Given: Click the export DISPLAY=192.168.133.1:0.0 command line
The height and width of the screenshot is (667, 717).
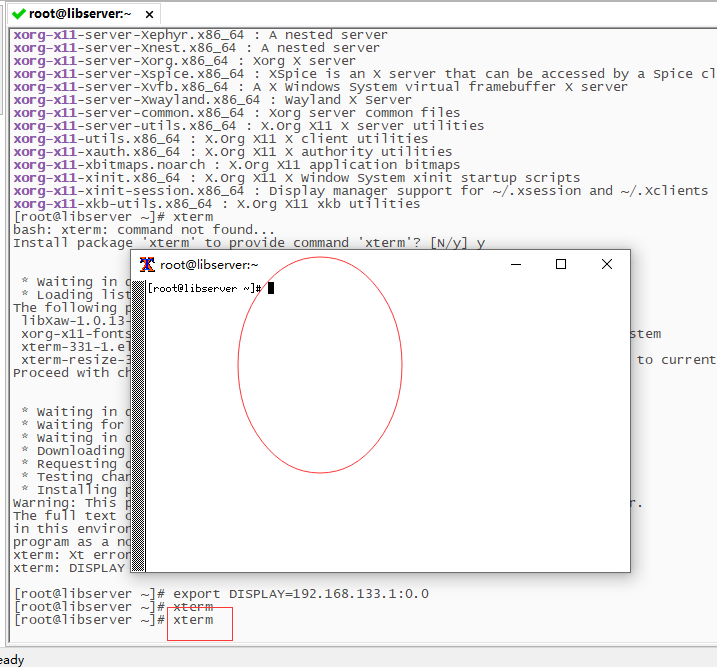Looking at the screenshot, I should 300,593.
